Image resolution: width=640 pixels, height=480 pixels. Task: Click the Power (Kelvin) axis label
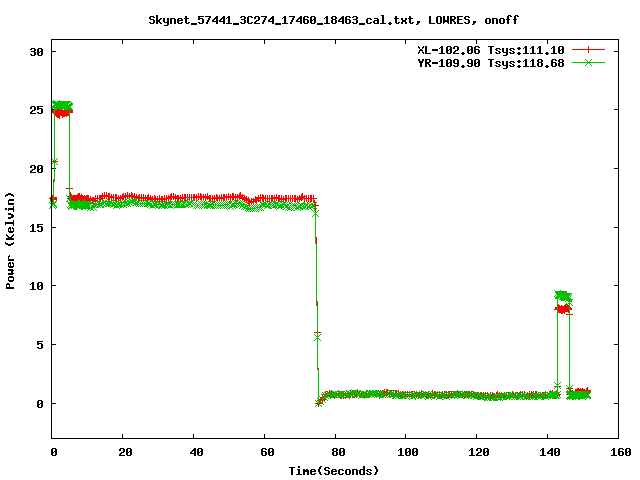10,241
